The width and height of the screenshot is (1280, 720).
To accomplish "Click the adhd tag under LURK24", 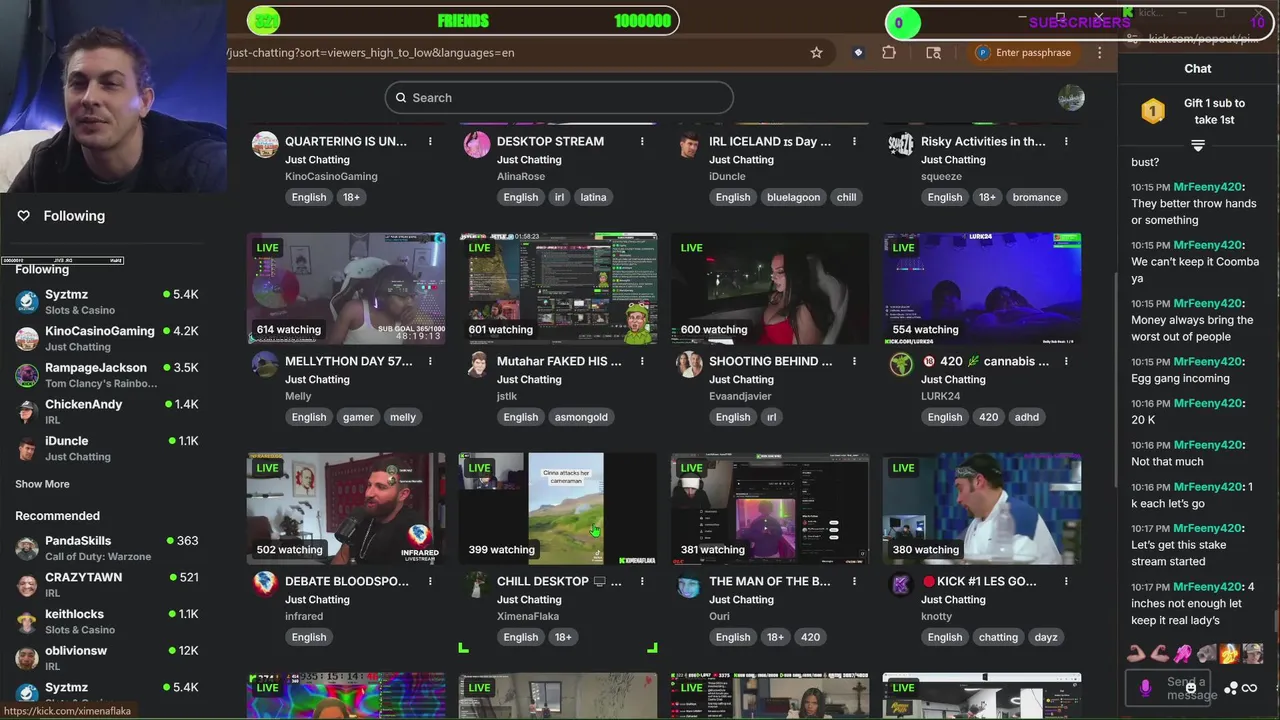I will 1027,417.
